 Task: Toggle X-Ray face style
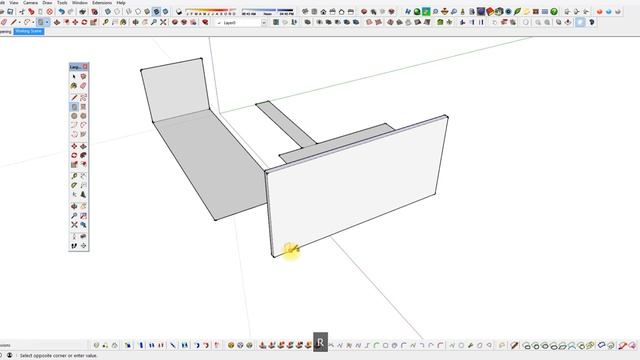(108, 12)
